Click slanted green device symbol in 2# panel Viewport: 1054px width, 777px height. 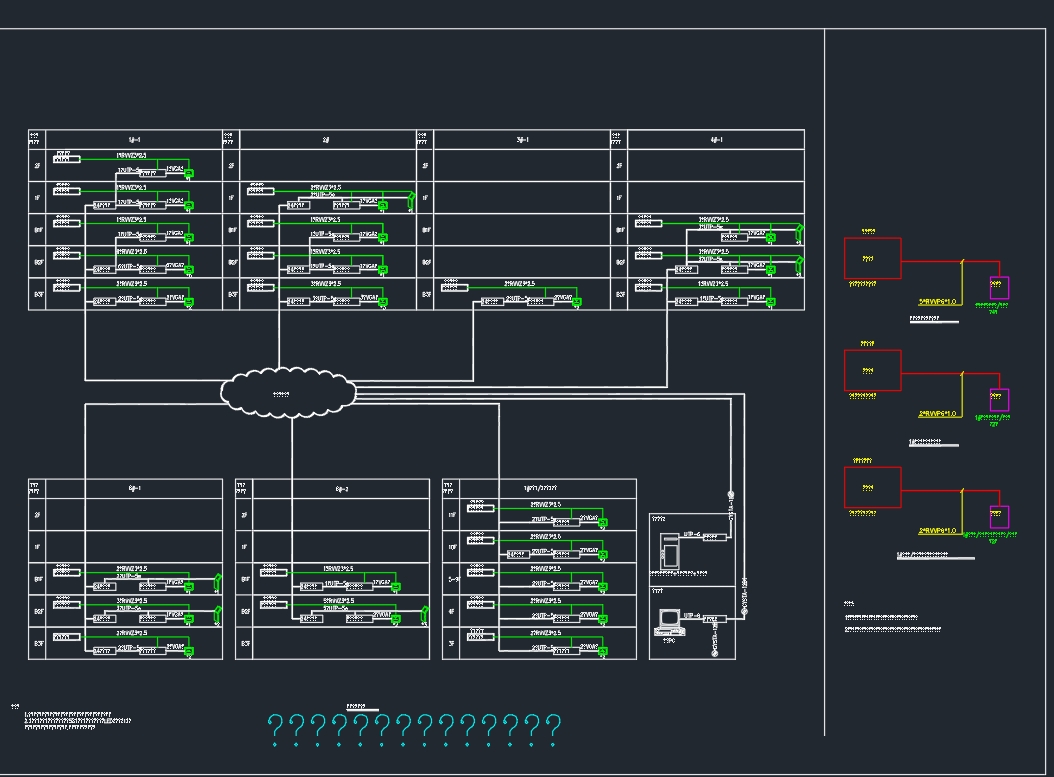[x=411, y=200]
